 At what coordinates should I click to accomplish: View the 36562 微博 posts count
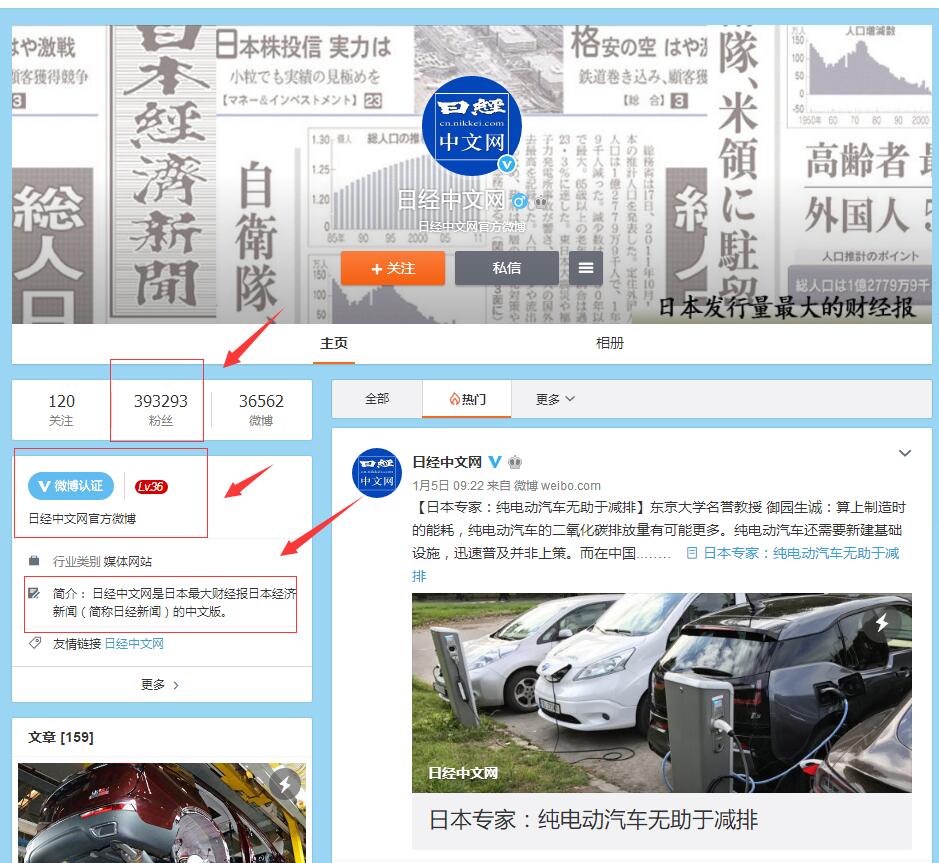261,410
